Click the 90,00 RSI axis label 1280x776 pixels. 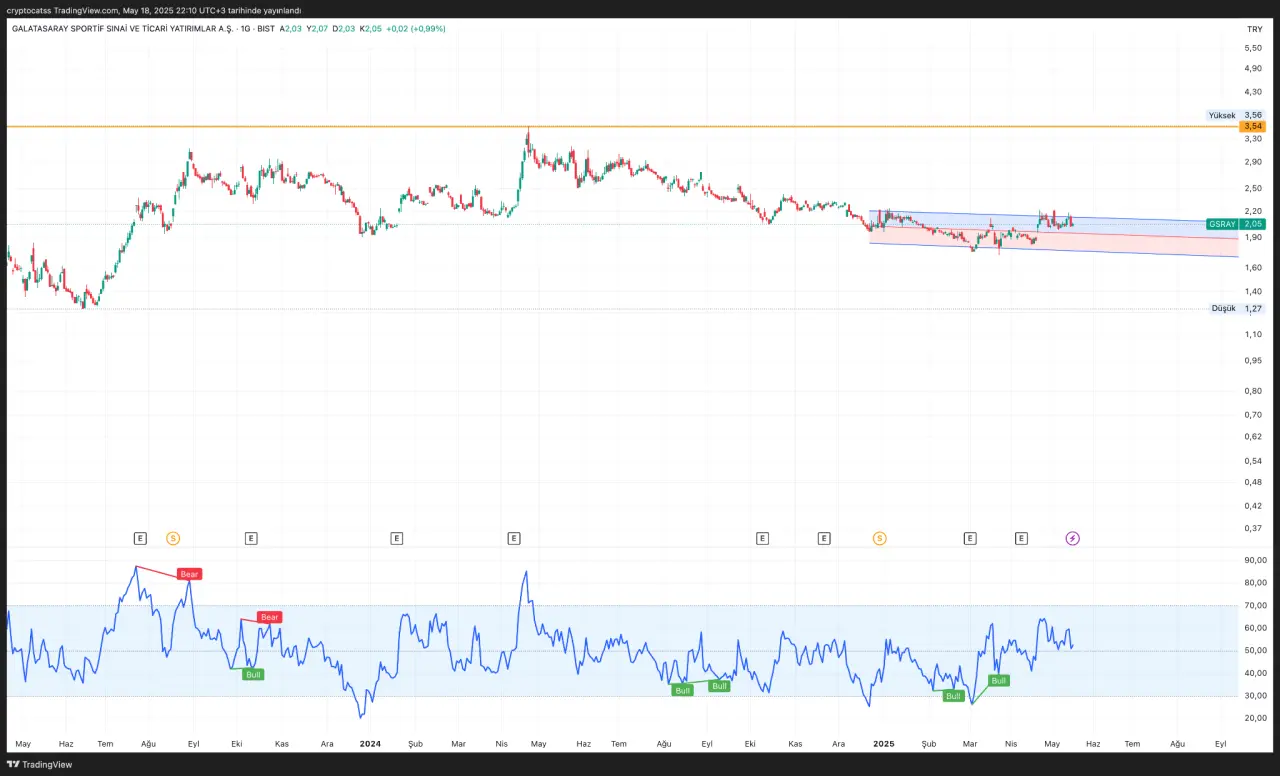1255,560
